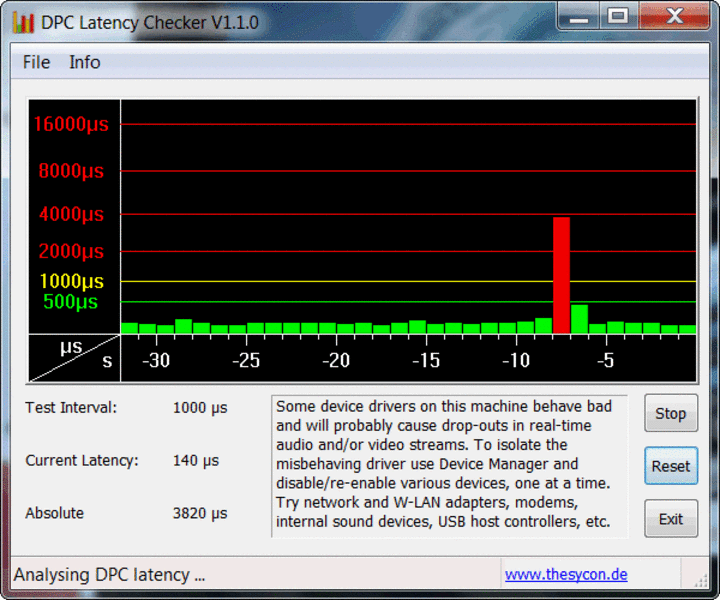The image size is (720, 600).
Task: Minimize the DPC Latency Checker window
Action: coord(579,17)
